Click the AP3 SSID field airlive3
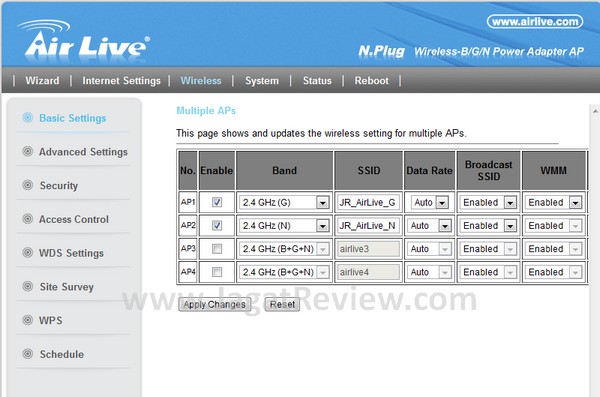Image resolution: width=600 pixels, height=397 pixels. [x=368, y=249]
